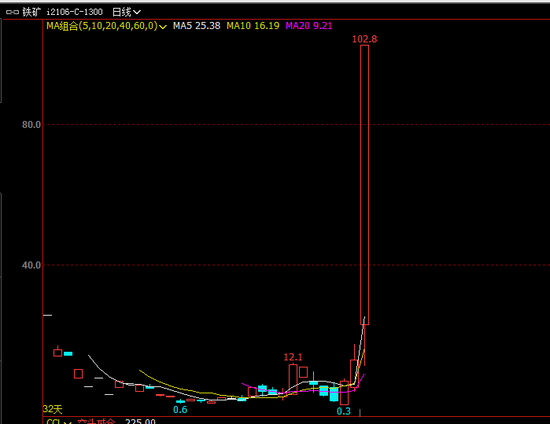Screen dimensions: 550x424
Task: Click the 102.8 high price label
Action: point(364,39)
